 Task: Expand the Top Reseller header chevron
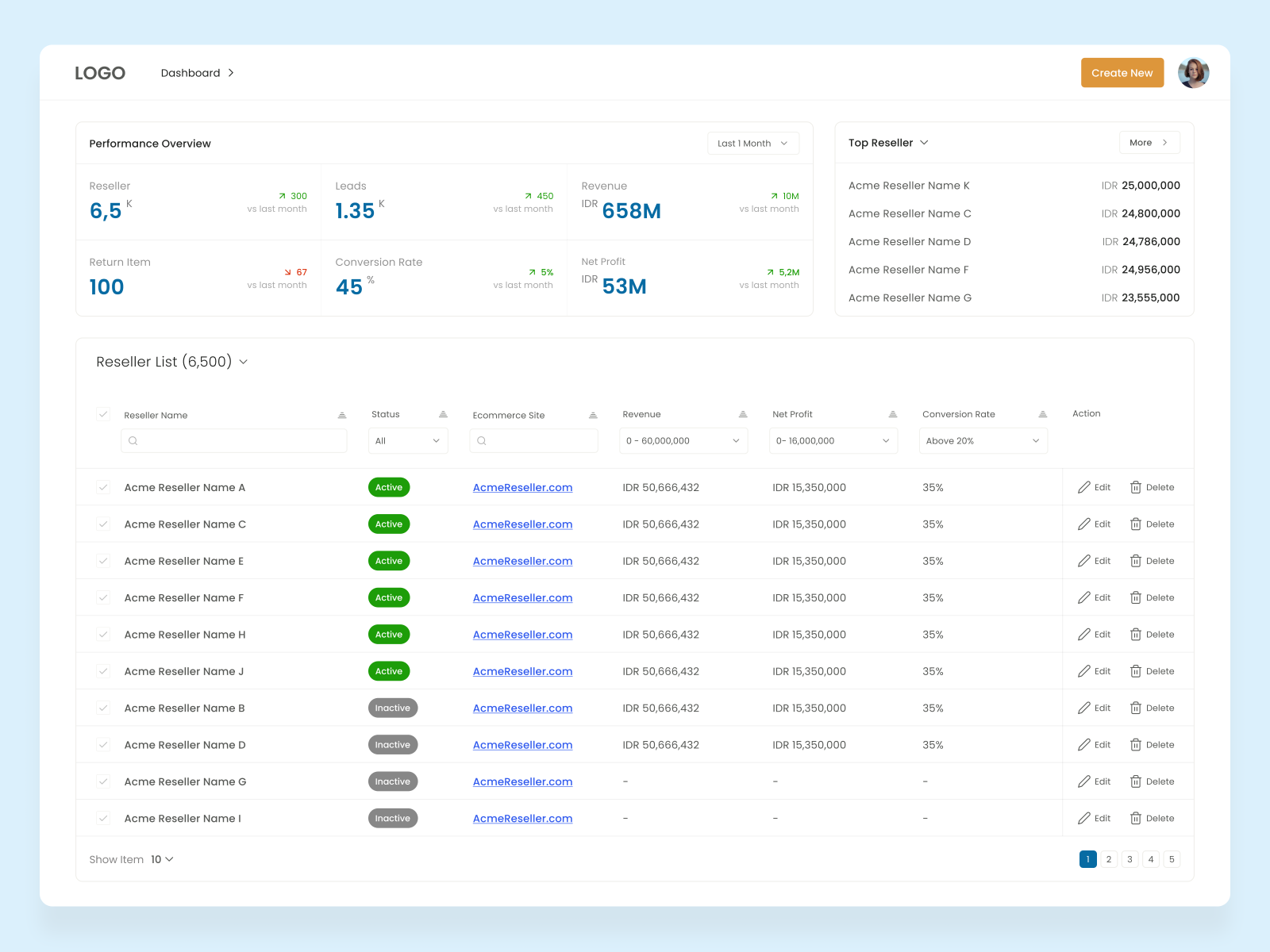(924, 143)
